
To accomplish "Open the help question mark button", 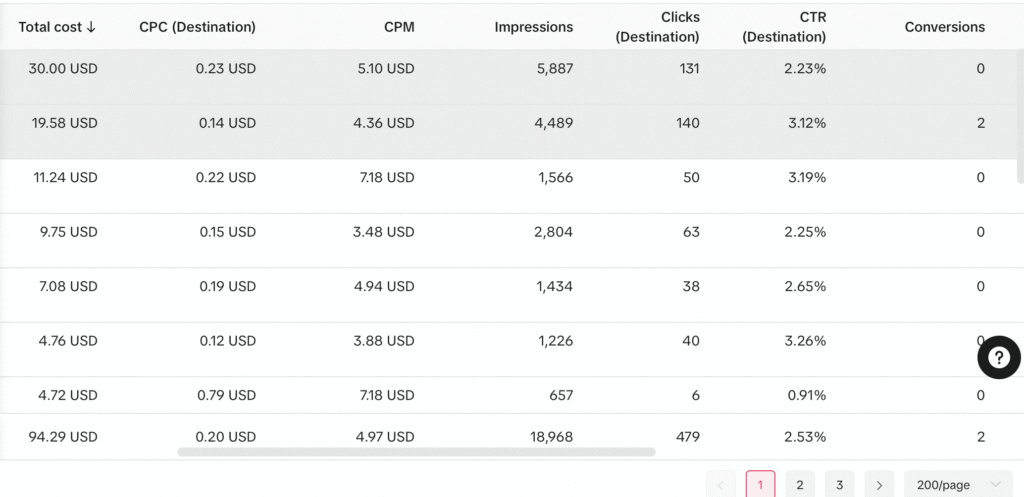I will click(x=998, y=358).
